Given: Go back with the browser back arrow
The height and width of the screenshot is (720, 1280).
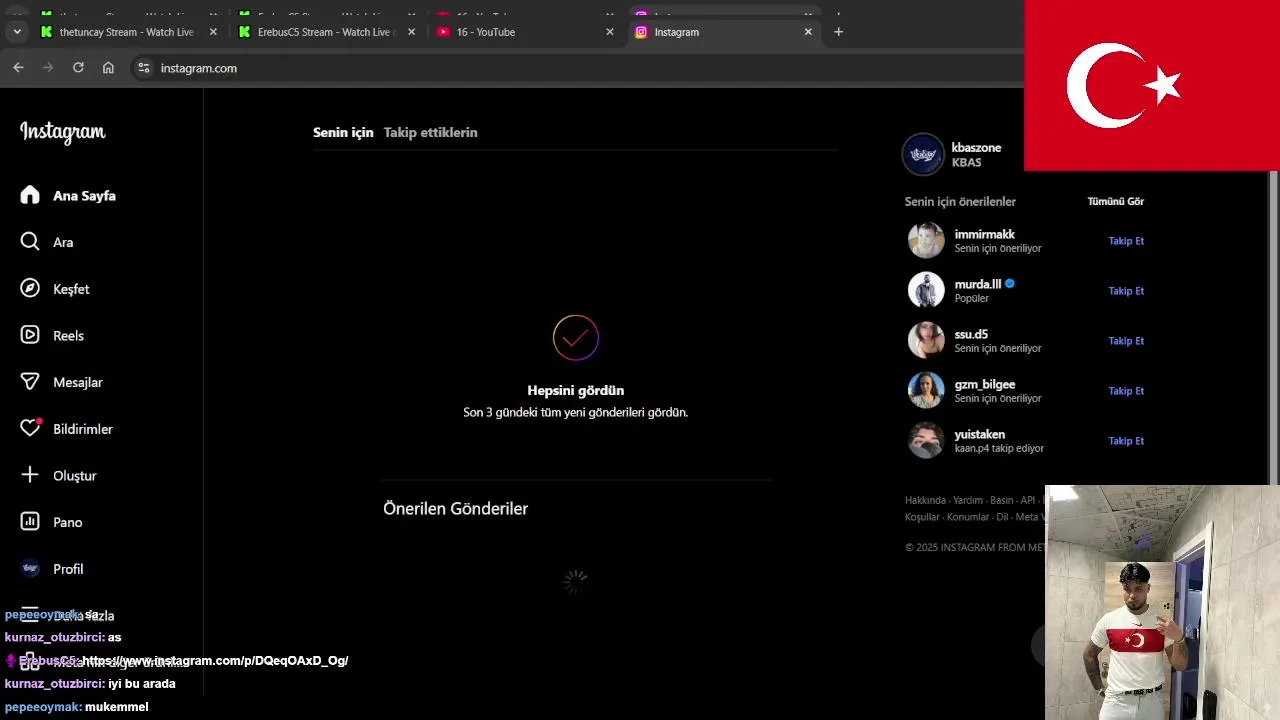Looking at the screenshot, I should tap(18, 68).
